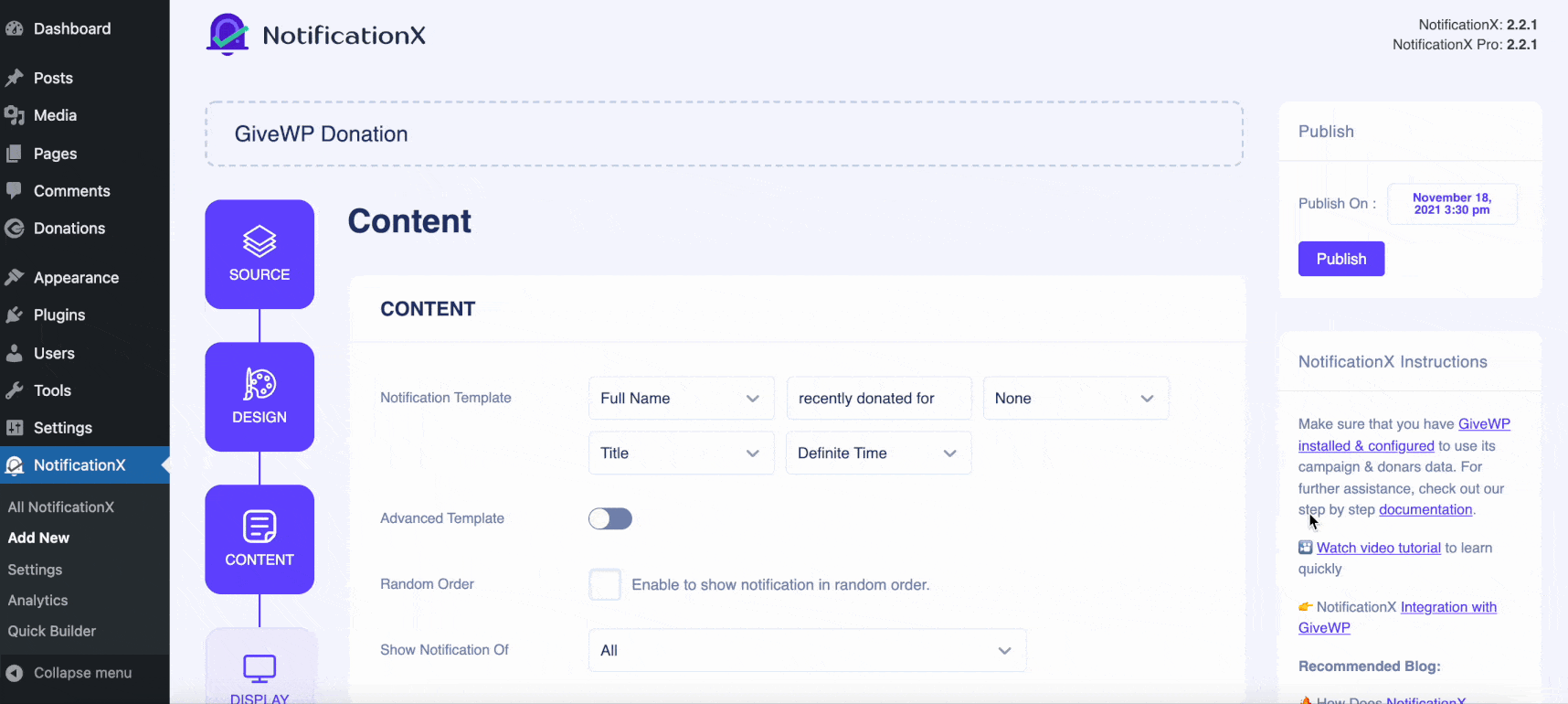
Task: Edit the 'recently donated for' text field
Action: 879,399
